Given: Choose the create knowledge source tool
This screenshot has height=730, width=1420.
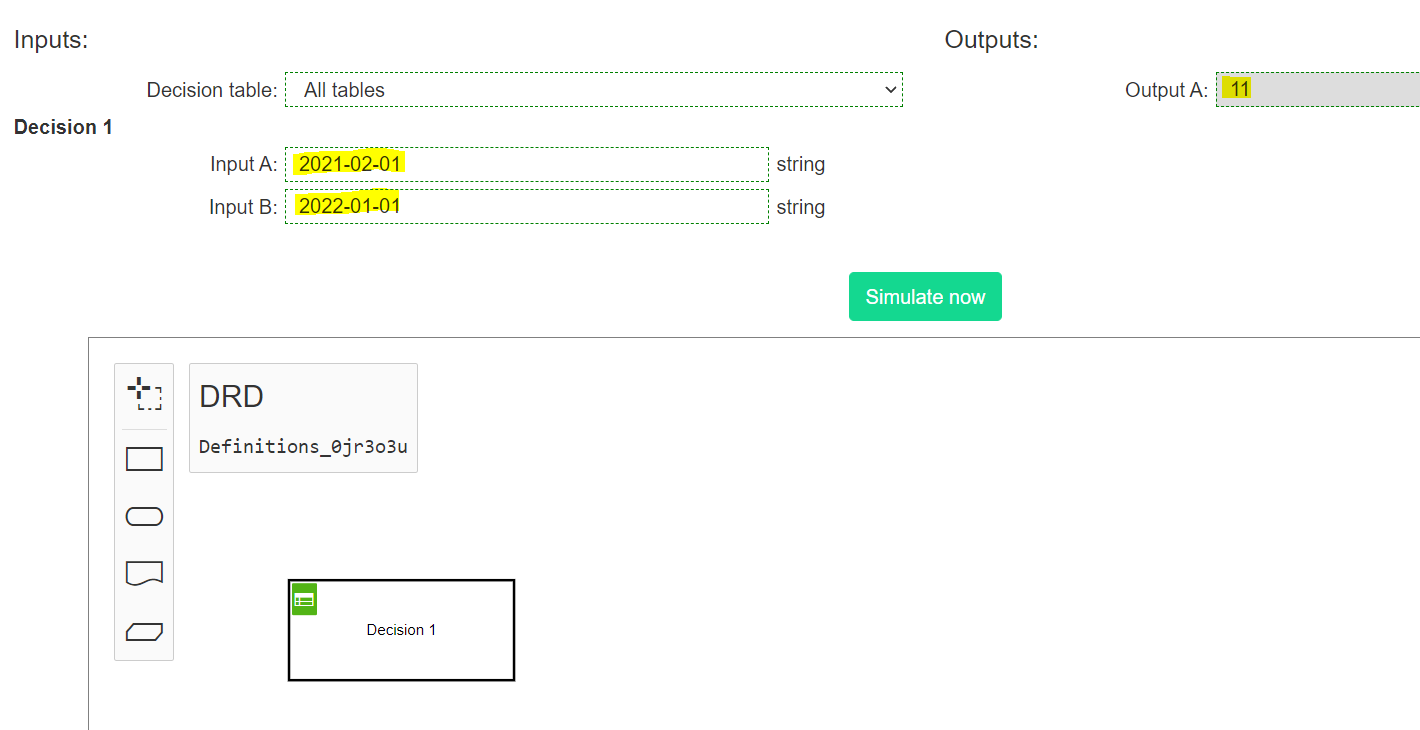Looking at the screenshot, I should point(144,573).
